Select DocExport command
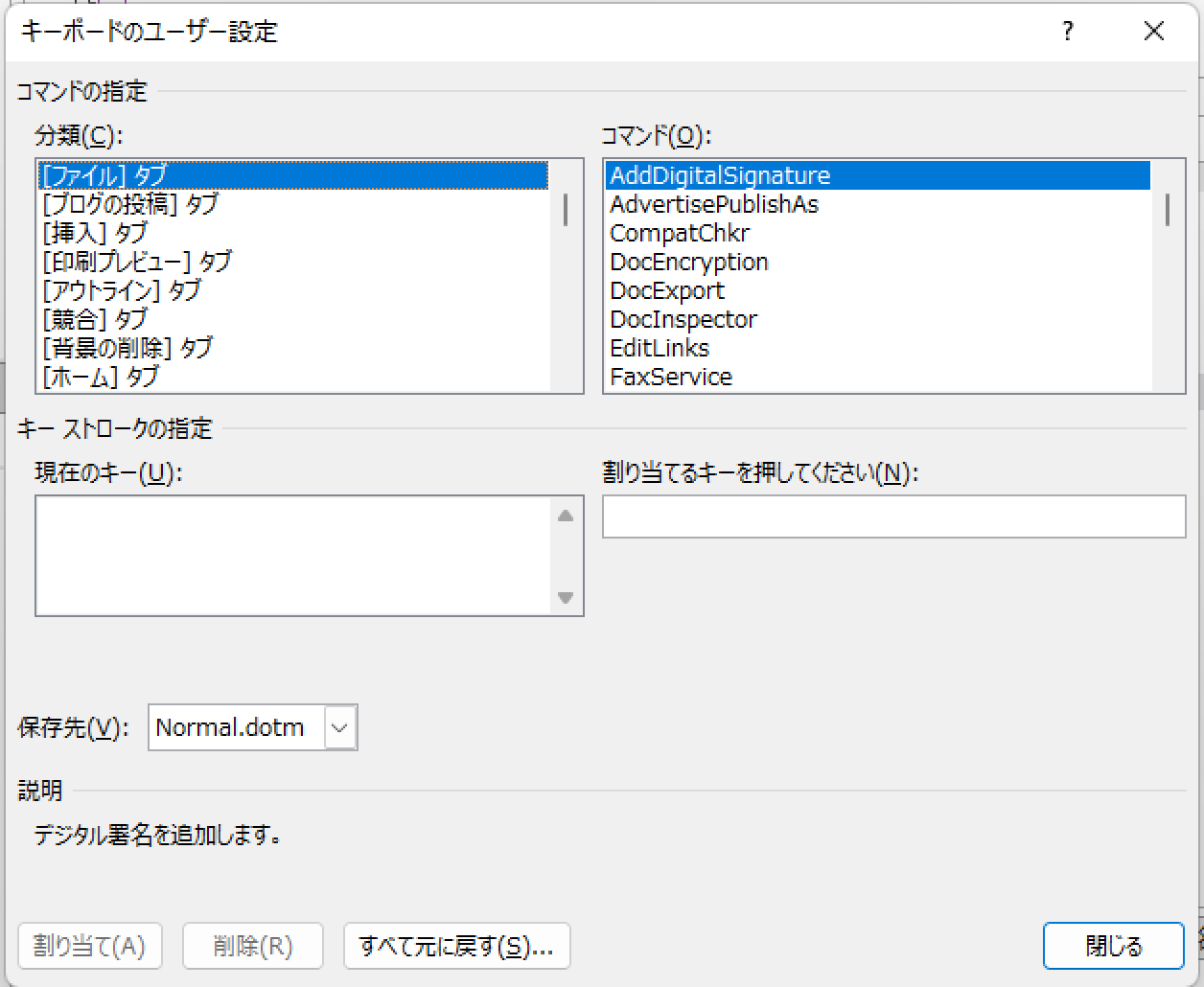The image size is (1204, 987). click(878, 290)
